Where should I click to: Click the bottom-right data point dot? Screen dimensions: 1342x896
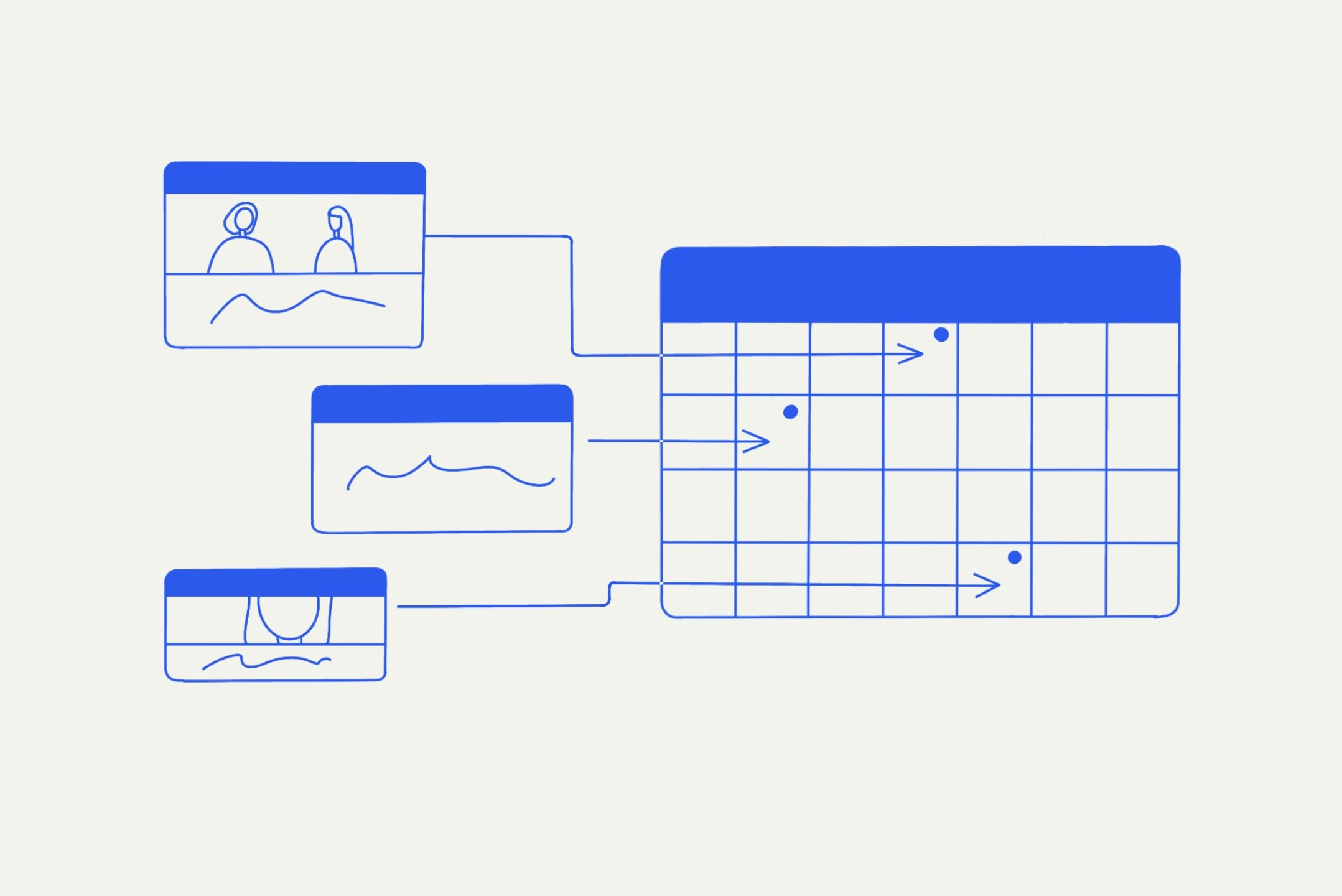coord(1014,556)
